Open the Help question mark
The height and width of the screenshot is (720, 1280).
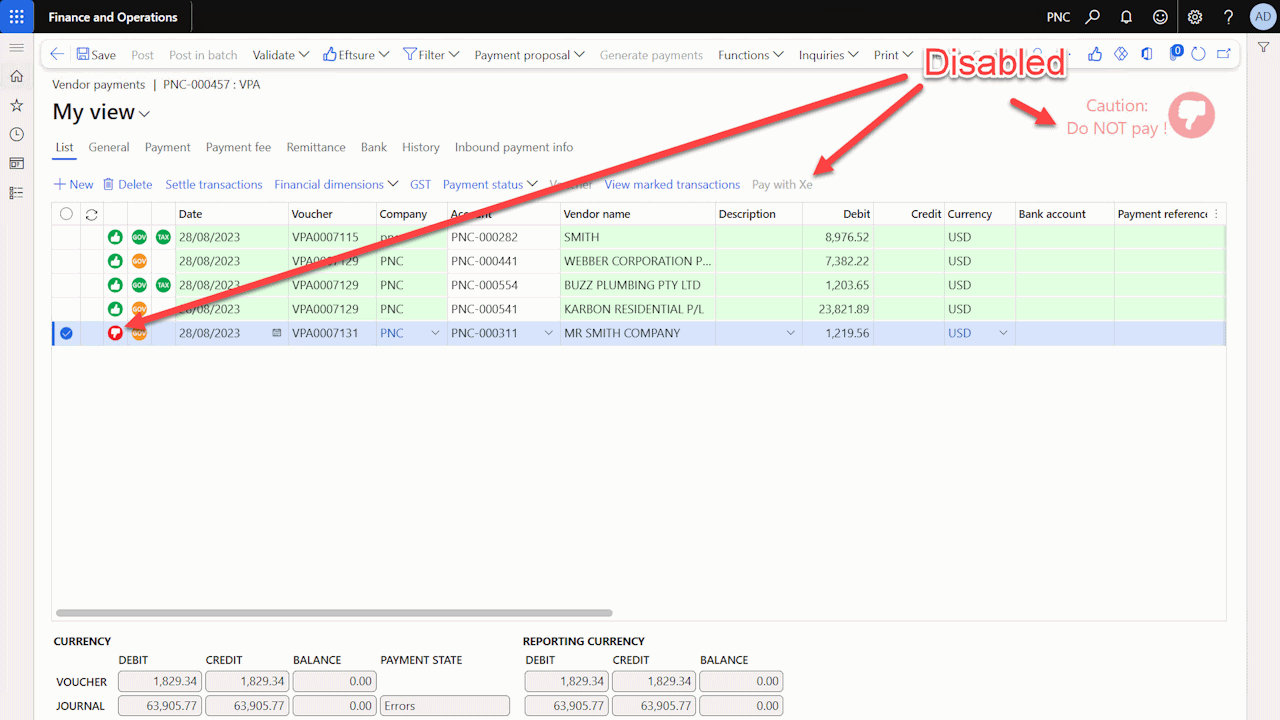pos(1229,17)
